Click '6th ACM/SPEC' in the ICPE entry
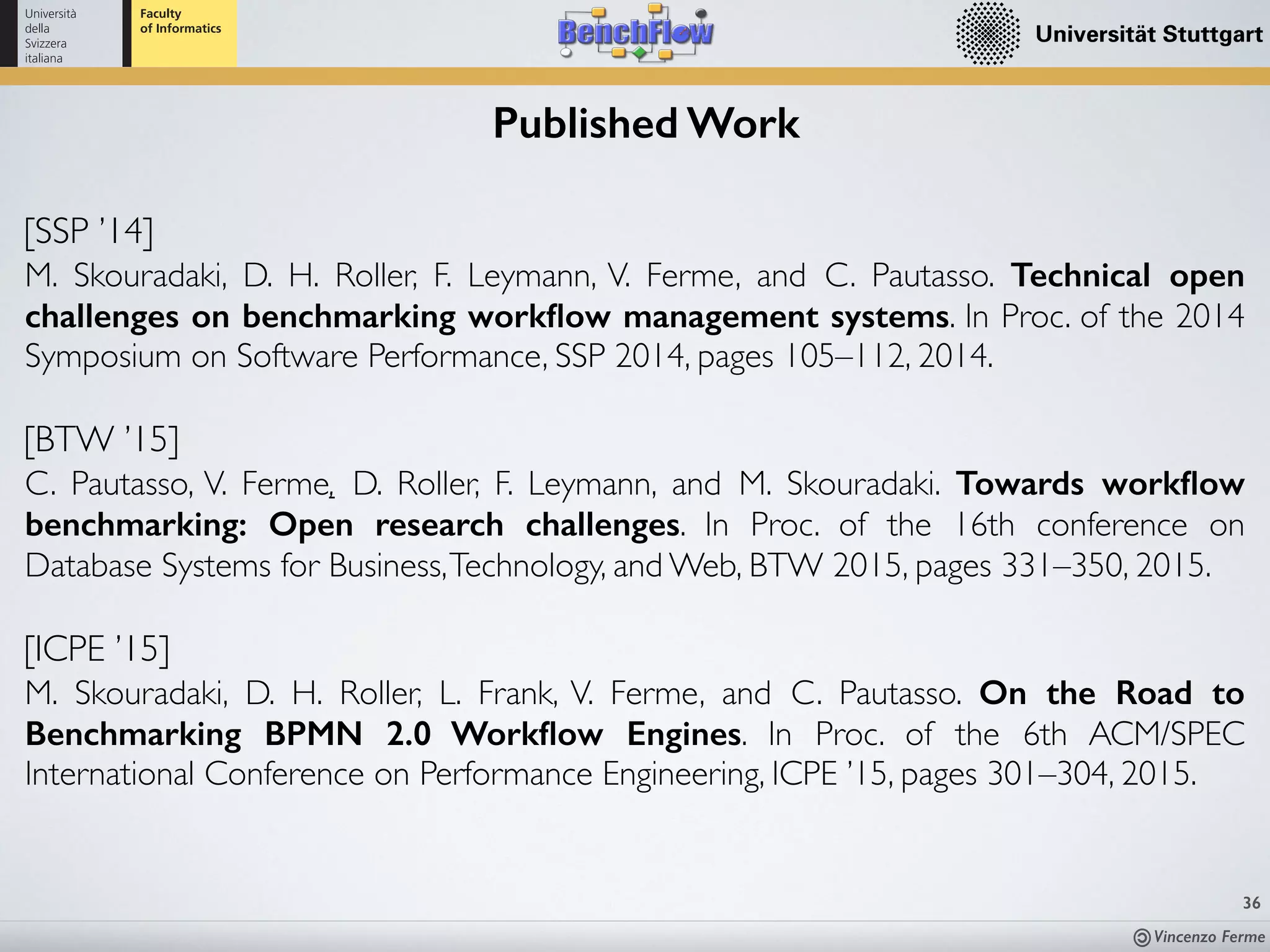1270x952 pixels. pos(1134,735)
